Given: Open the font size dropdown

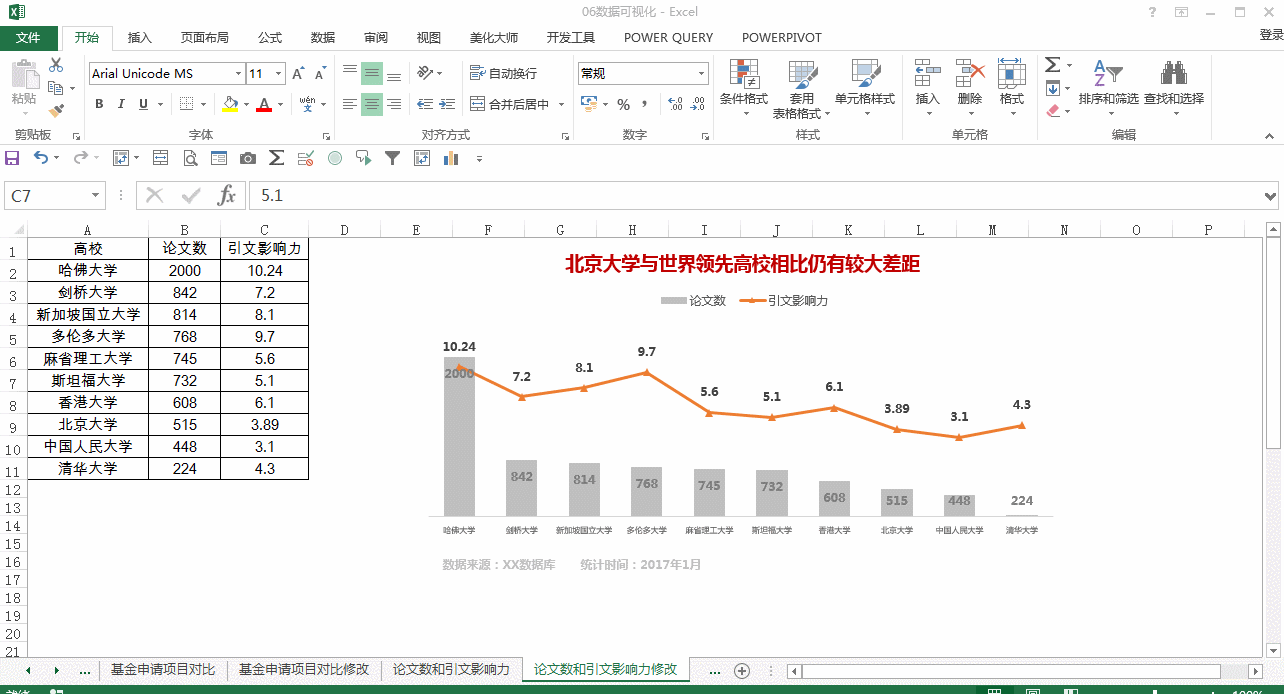Looking at the screenshot, I should tap(280, 74).
